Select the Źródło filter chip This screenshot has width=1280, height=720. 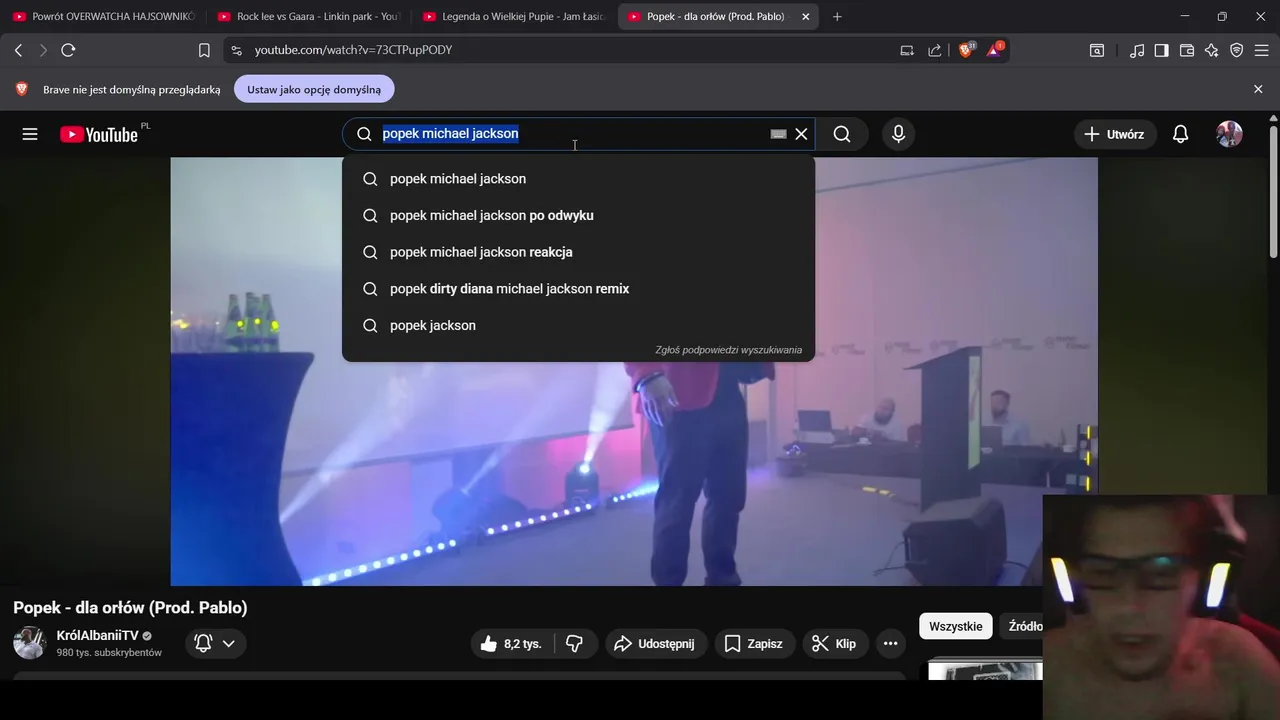tap(1024, 626)
